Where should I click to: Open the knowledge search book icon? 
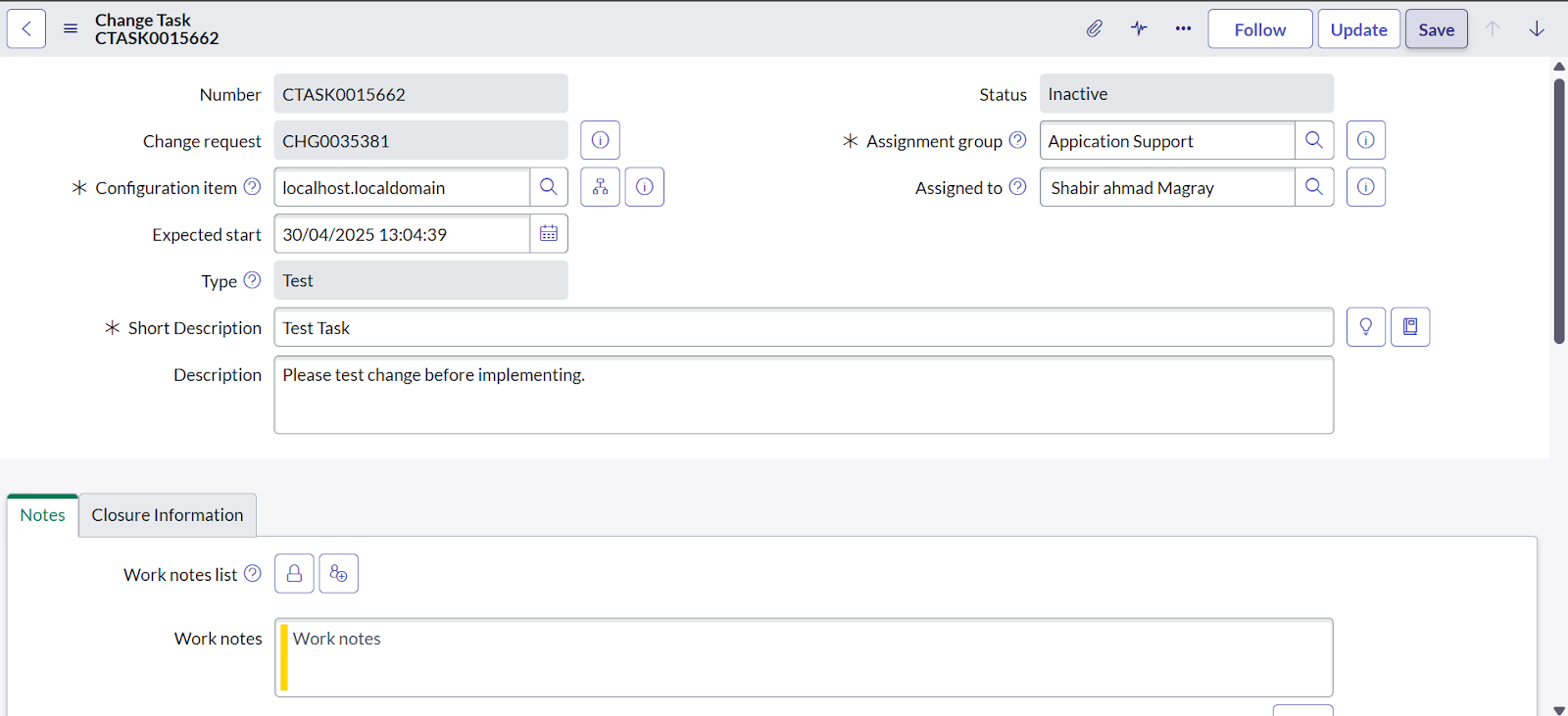coord(1410,327)
